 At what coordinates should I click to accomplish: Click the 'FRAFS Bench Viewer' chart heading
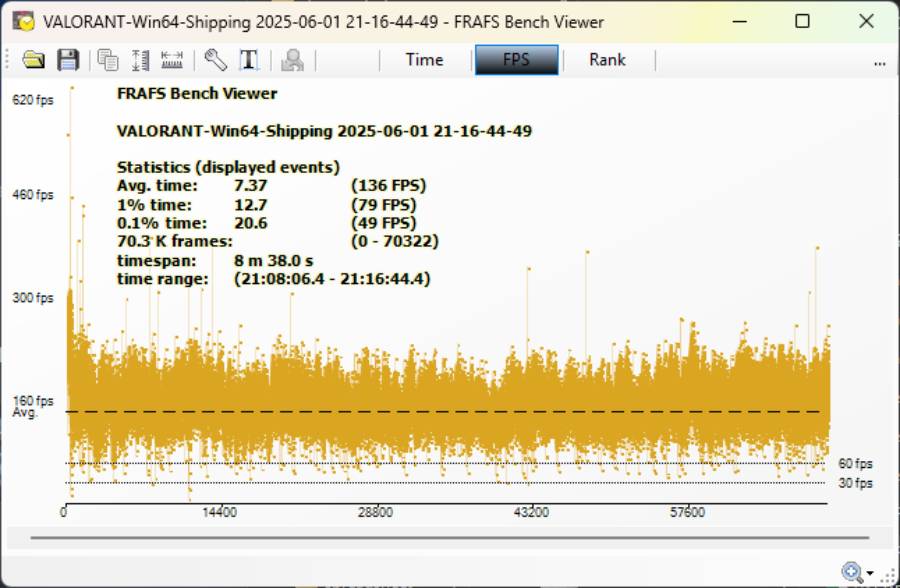(197, 94)
